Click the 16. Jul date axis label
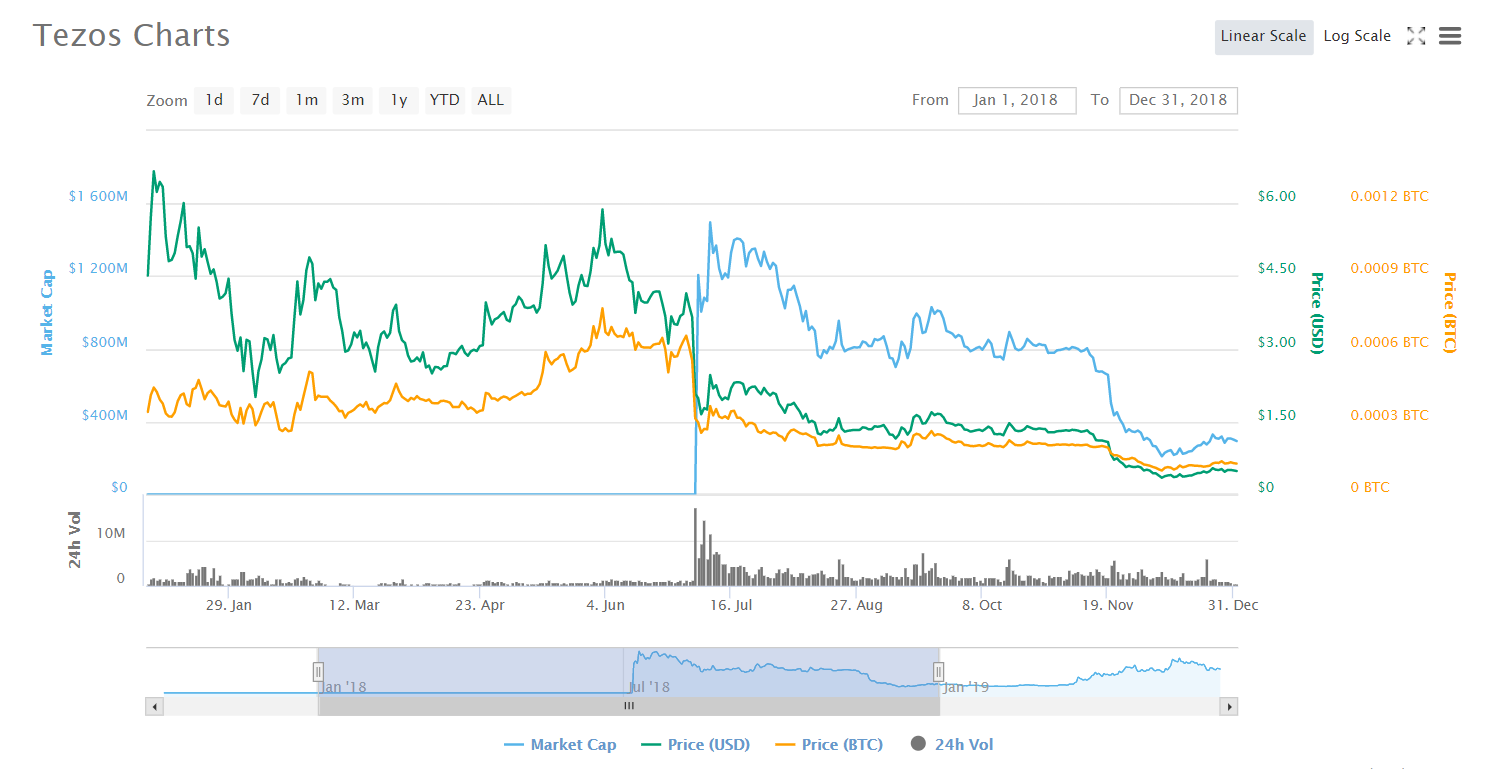Viewport: 1490px width, 769px height. point(729,605)
